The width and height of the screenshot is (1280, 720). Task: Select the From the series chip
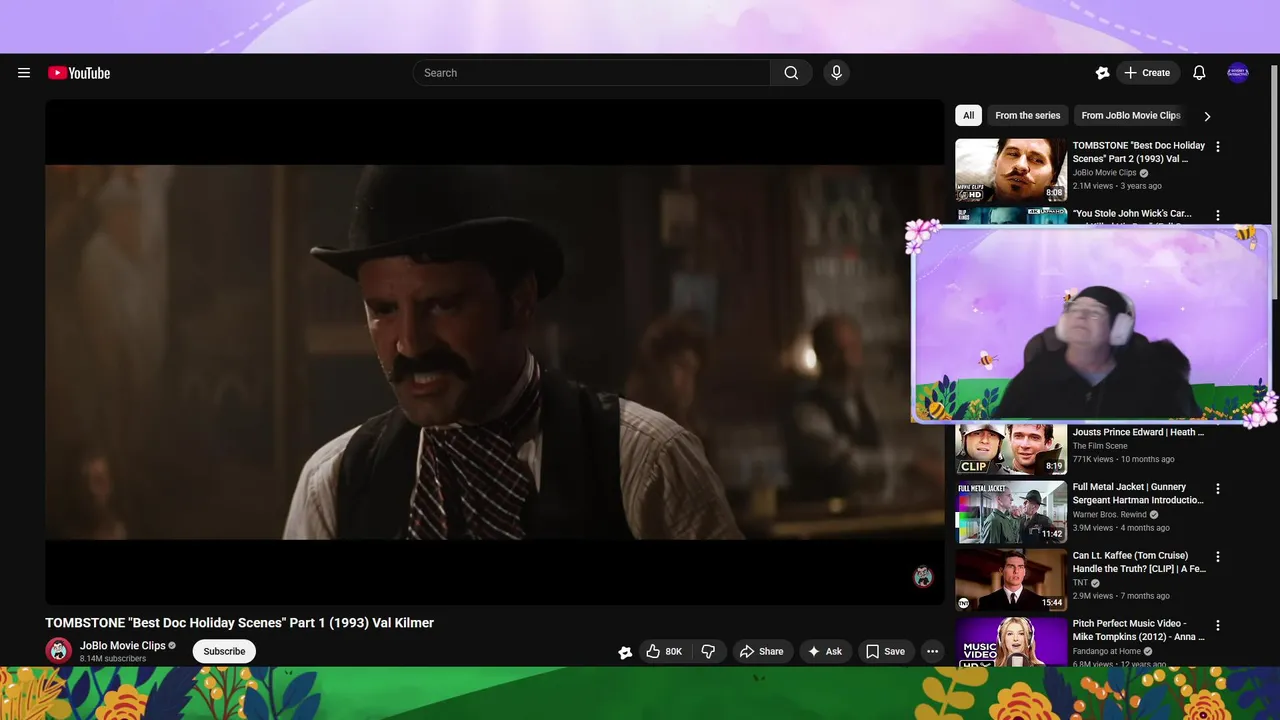click(x=1027, y=115)
